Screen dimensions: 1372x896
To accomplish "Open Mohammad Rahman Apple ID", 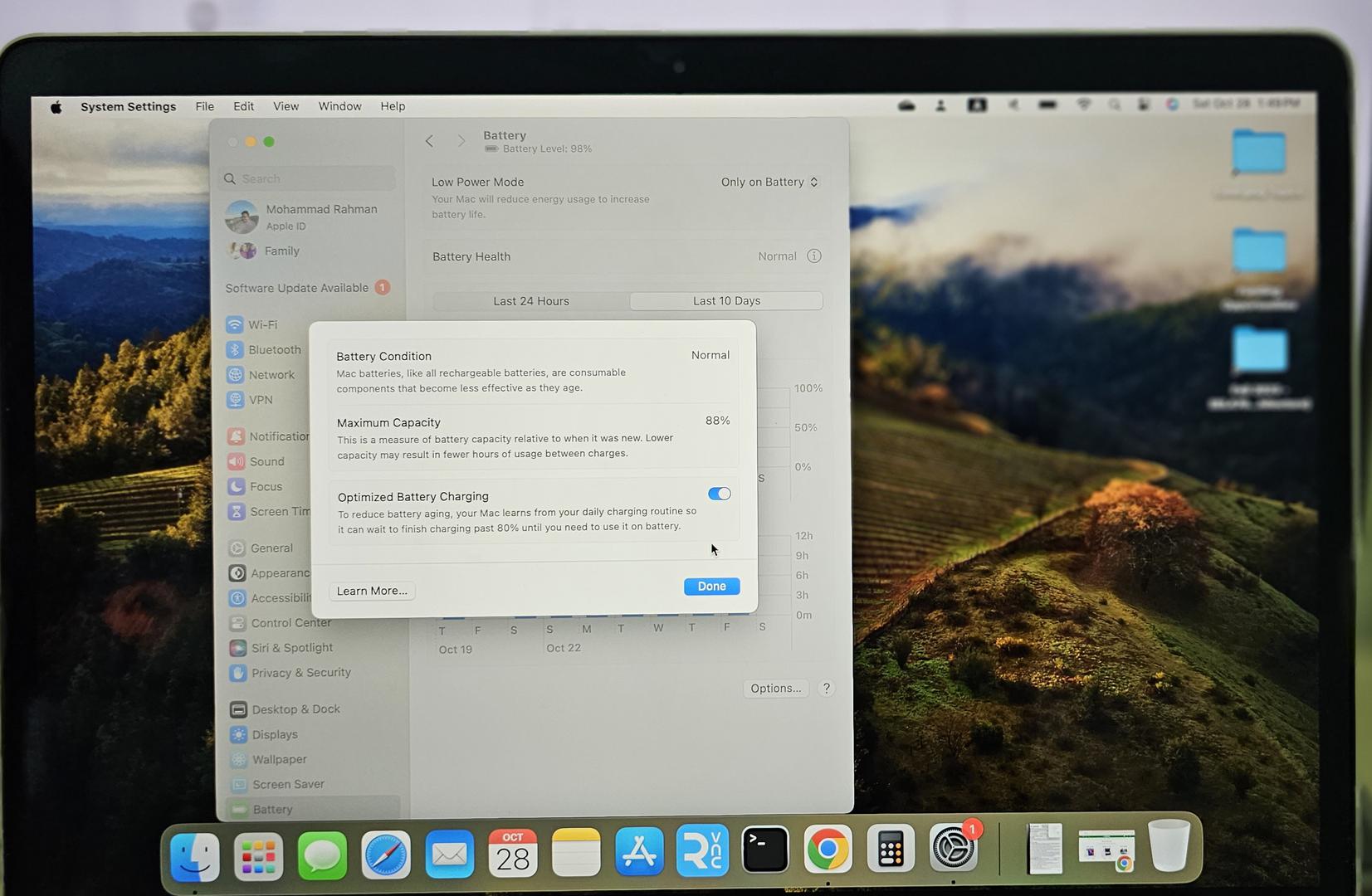I will coord(303,217).
